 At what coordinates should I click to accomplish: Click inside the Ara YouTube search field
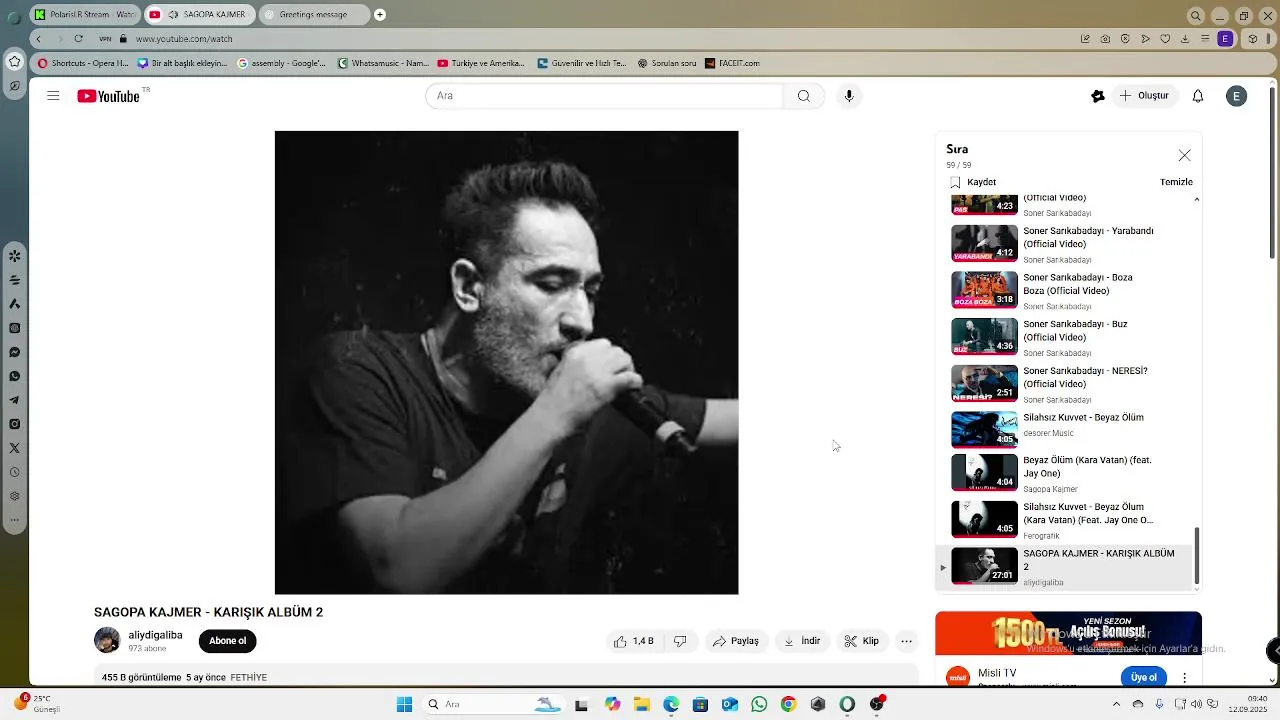point(604,96)
